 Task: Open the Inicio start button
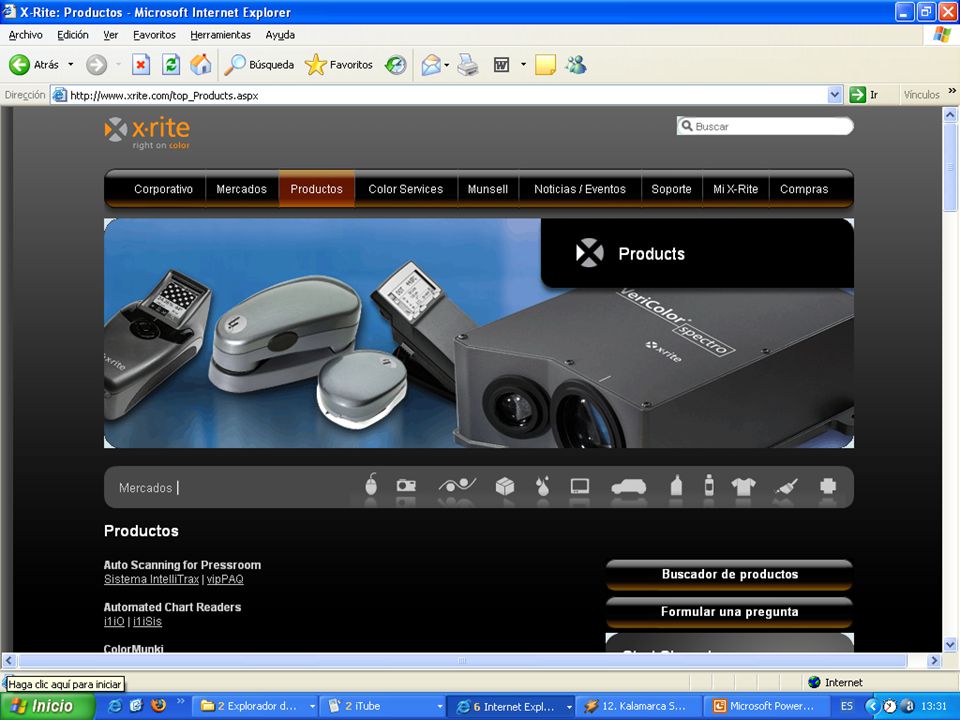coord(48,707)
